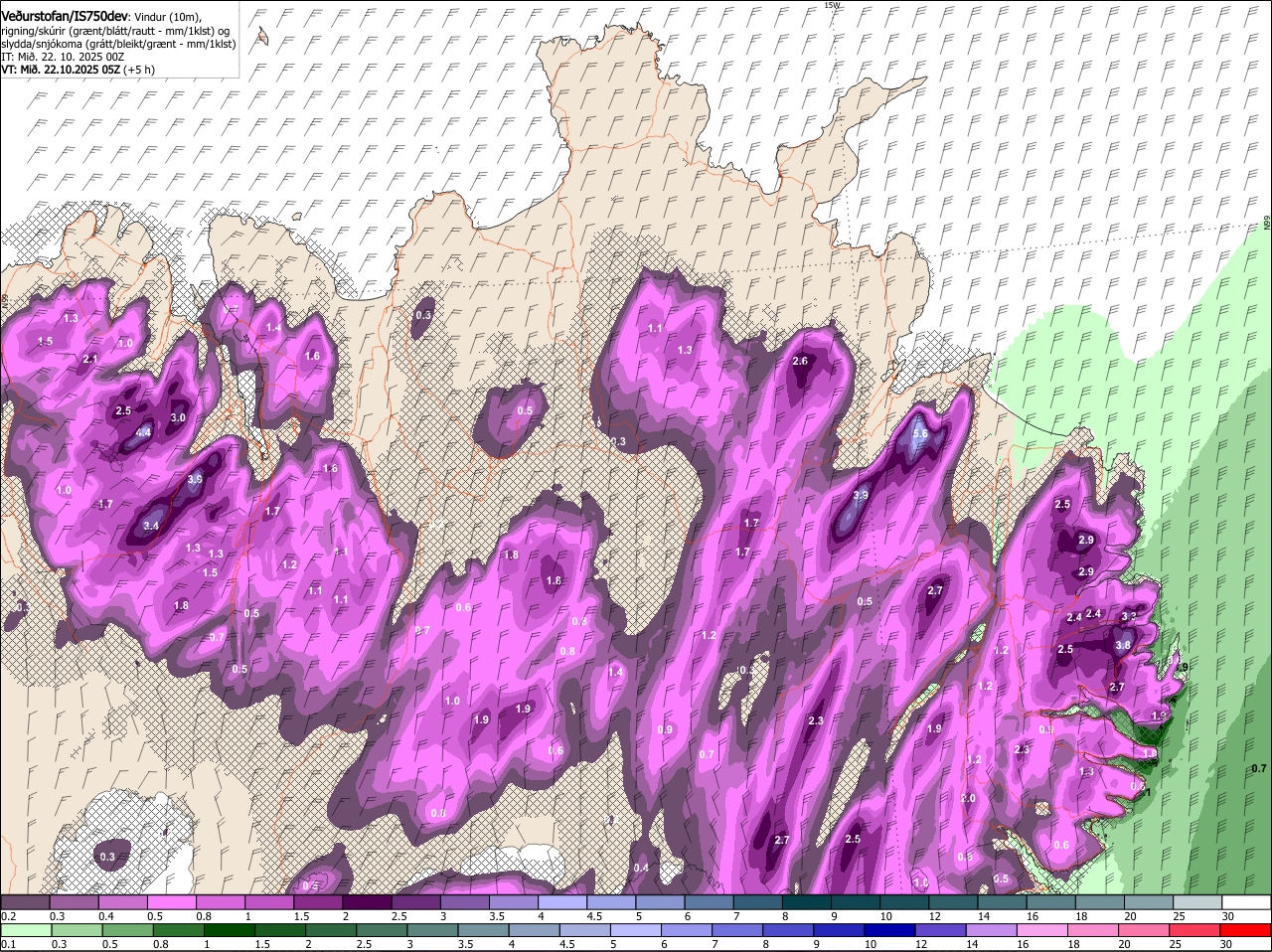Click the bold black 0.7 in the green rain area
Image resolution: width=1272 pixels, height=952 pixels.
(x=1258, y=768)
